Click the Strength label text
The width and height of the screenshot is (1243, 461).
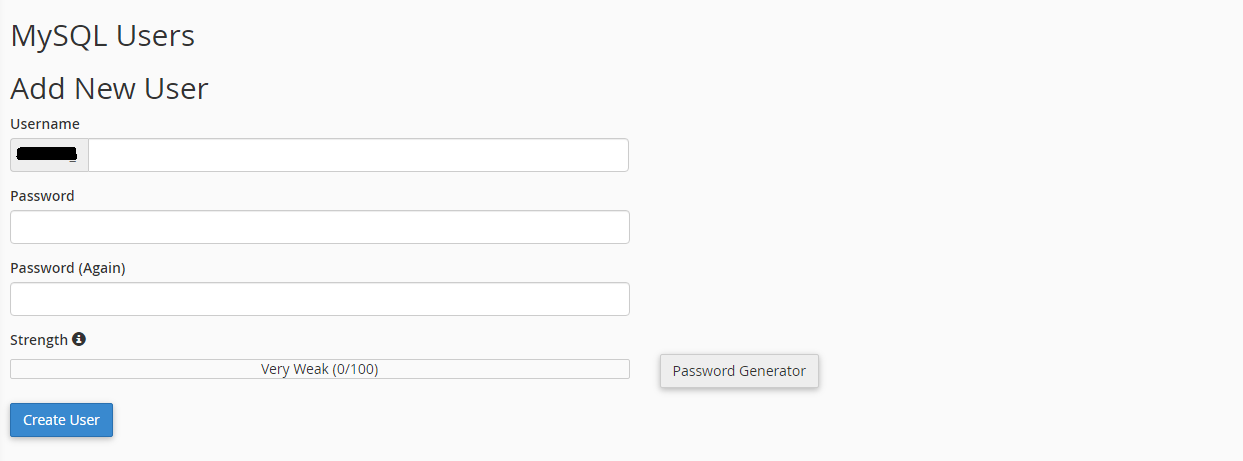click(x=39, y=340)
